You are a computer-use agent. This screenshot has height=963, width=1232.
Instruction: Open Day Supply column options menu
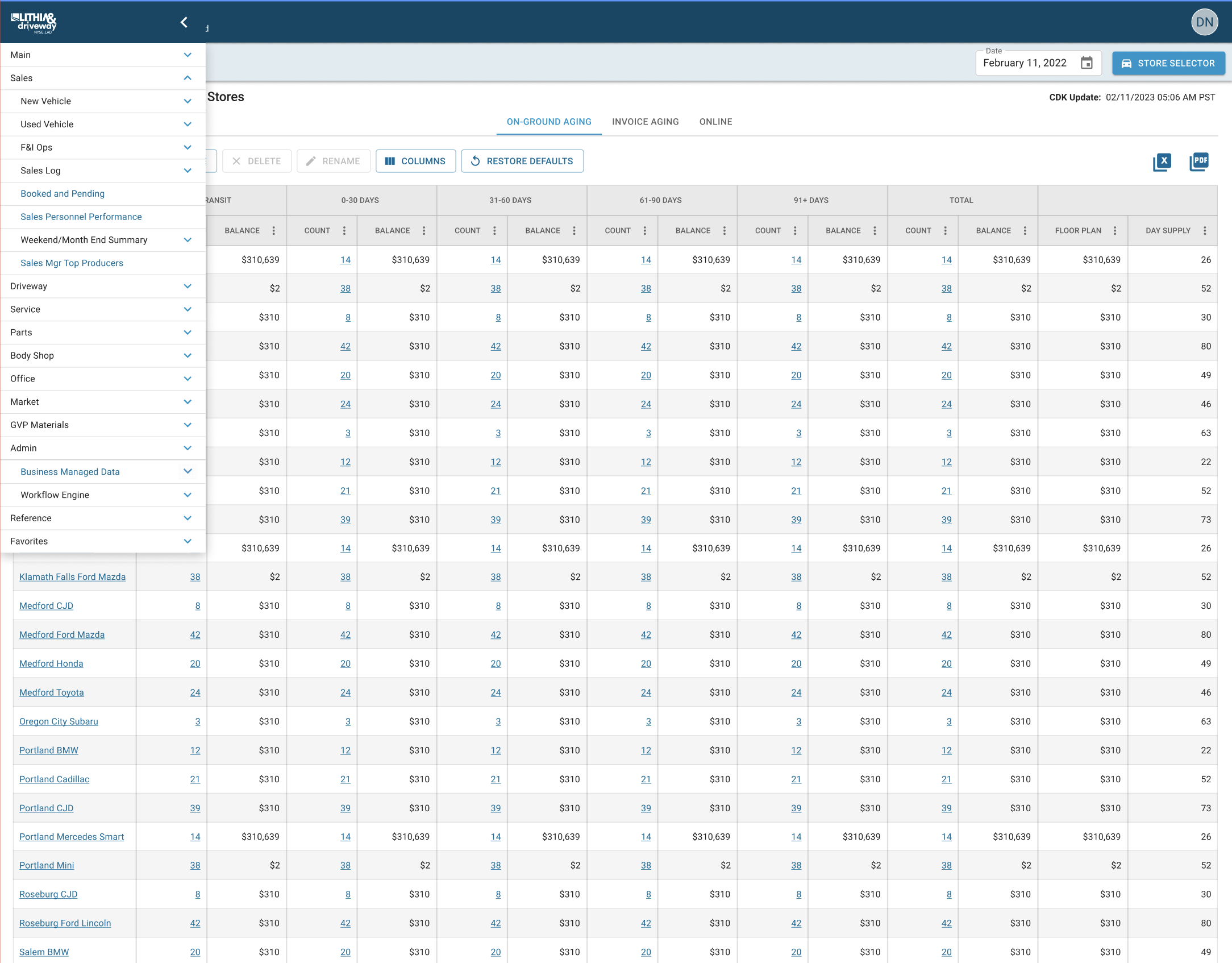tap(1205, 231)
